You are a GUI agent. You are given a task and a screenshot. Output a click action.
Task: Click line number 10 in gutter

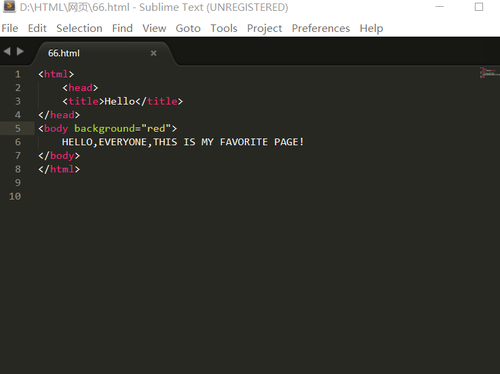[x=15, y=196]
